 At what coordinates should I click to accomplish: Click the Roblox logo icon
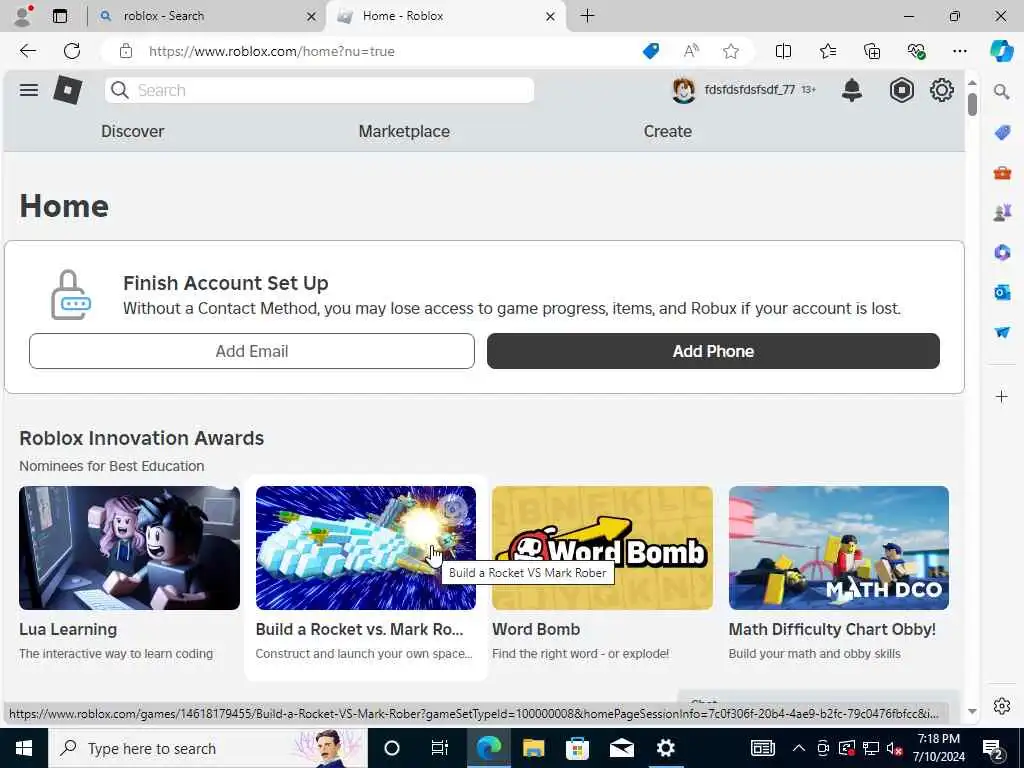coord(67,90)
